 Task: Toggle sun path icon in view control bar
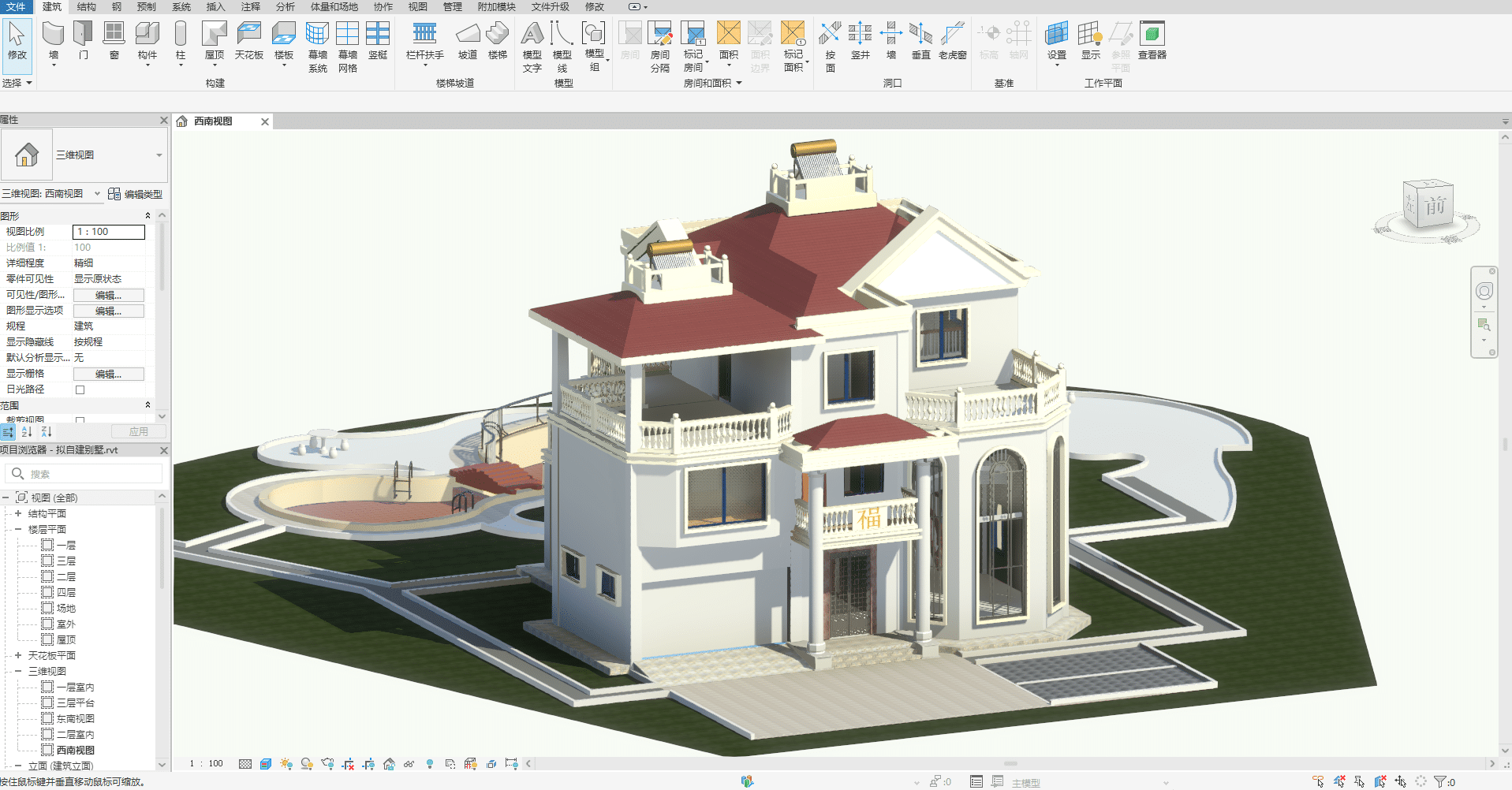(x=286, y=764)
